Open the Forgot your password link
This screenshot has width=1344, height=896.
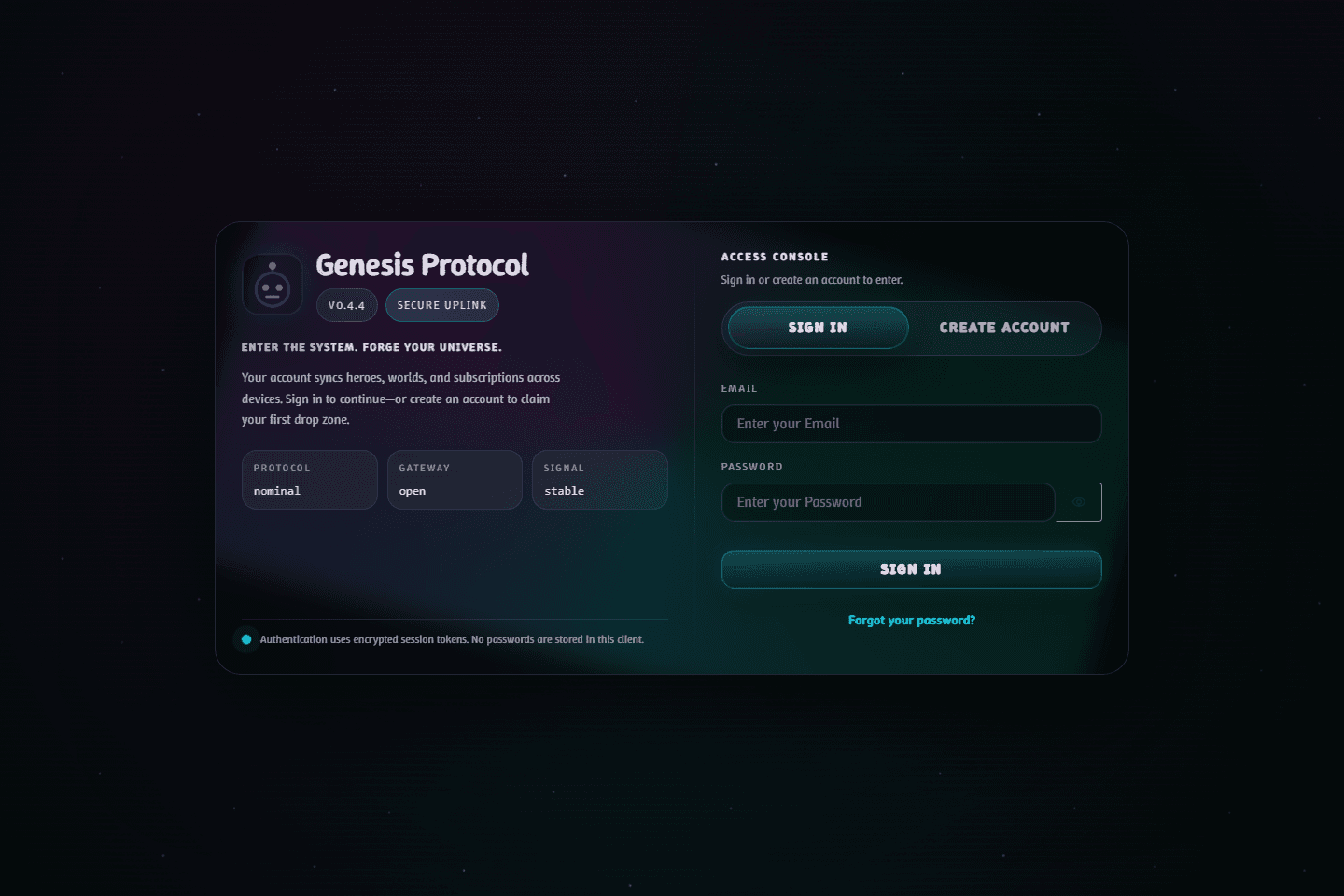[x=912, y=621]
